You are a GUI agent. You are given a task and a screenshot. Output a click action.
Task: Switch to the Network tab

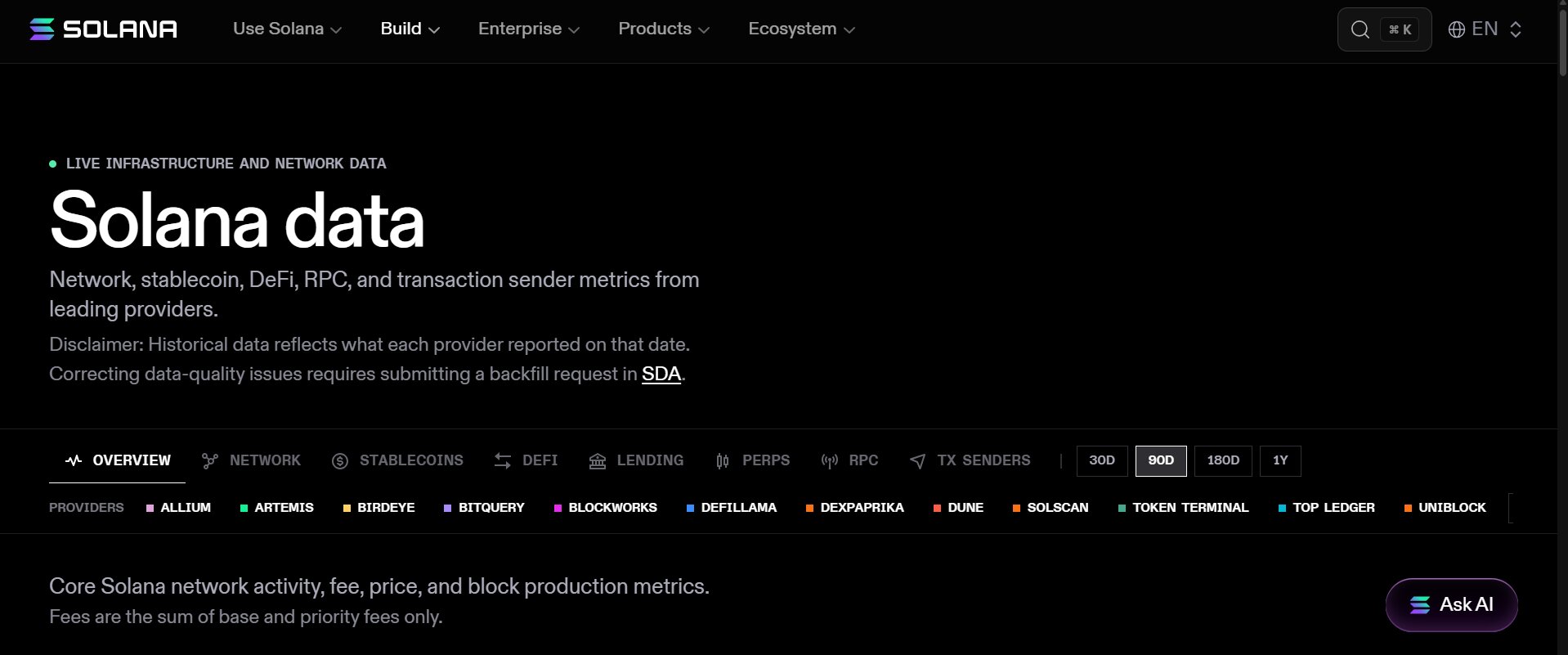pyautogui.click(x=251, y=460)
